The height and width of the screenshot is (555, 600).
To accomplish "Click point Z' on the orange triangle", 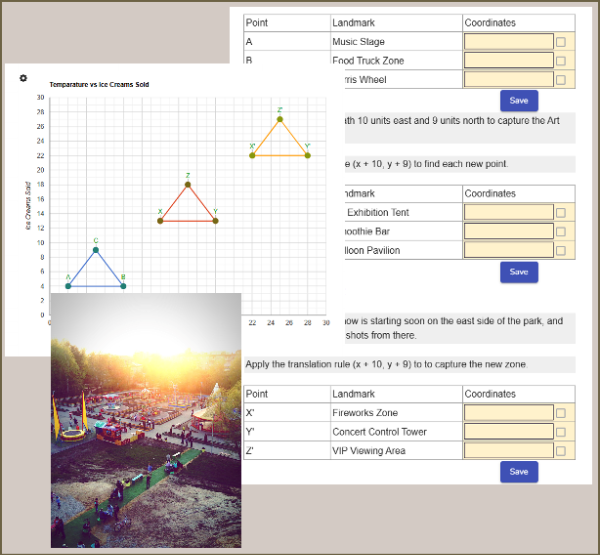I will pyautogui.click(x=280, y=119).
